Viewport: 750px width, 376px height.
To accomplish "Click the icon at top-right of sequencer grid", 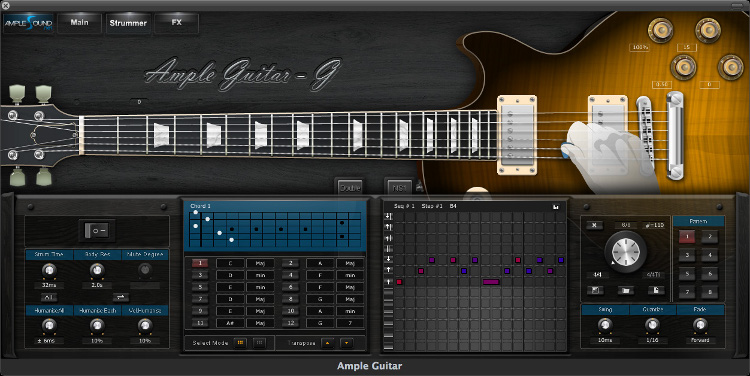I will (556, 207).
